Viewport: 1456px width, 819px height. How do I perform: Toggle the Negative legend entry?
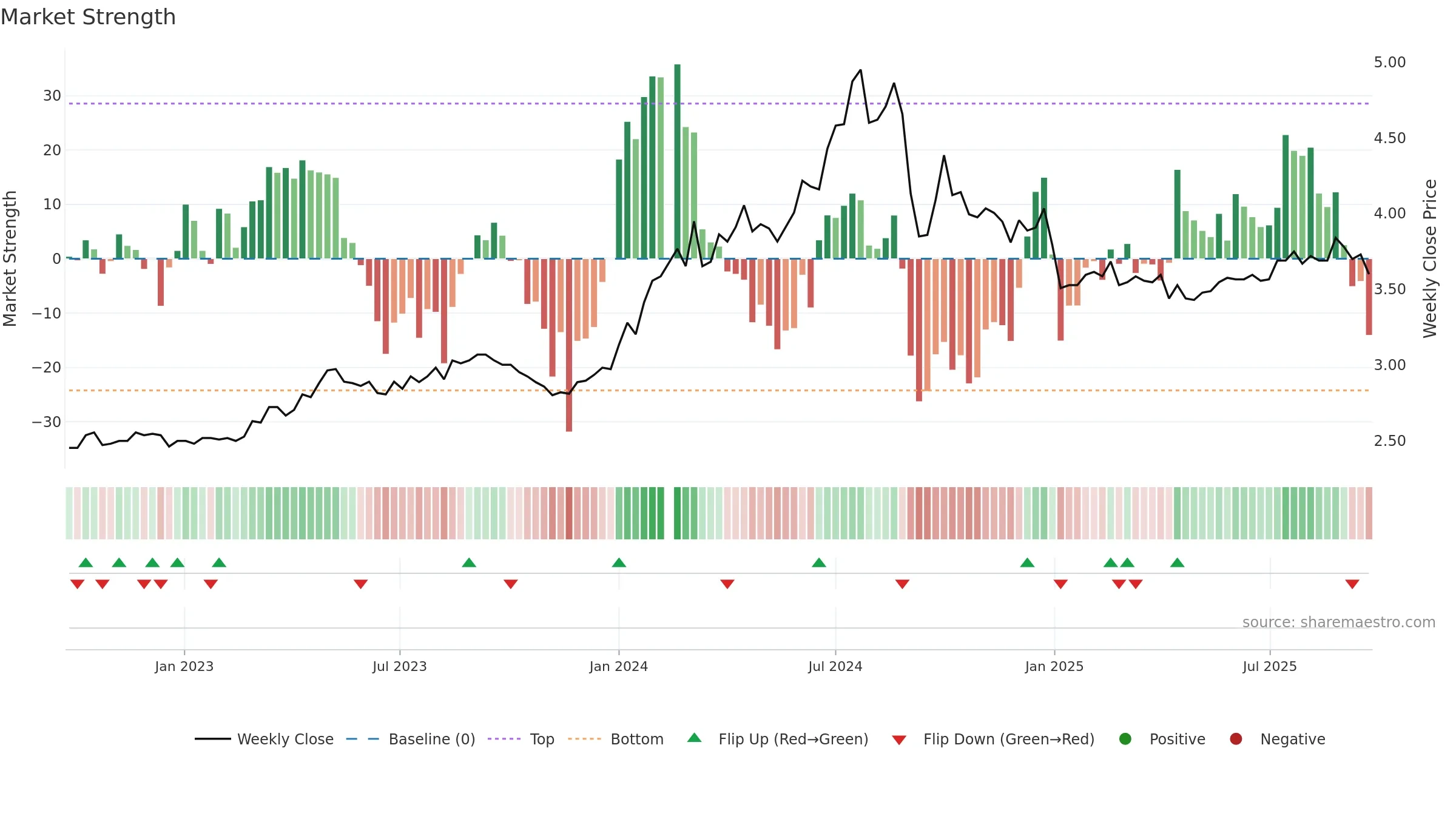pyautogui.click(x=1277, y=739)
